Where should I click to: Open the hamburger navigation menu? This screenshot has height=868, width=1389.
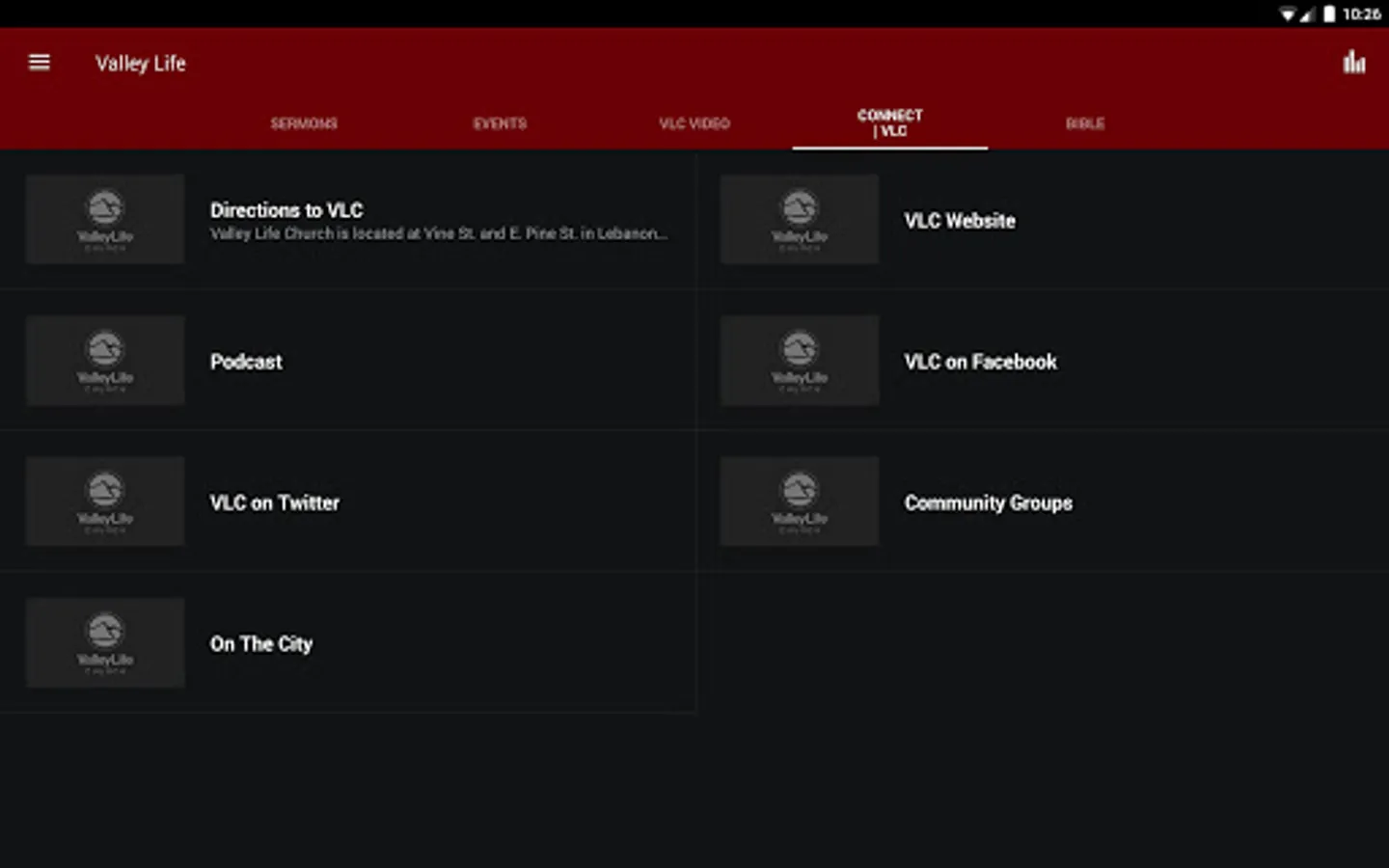40,63
